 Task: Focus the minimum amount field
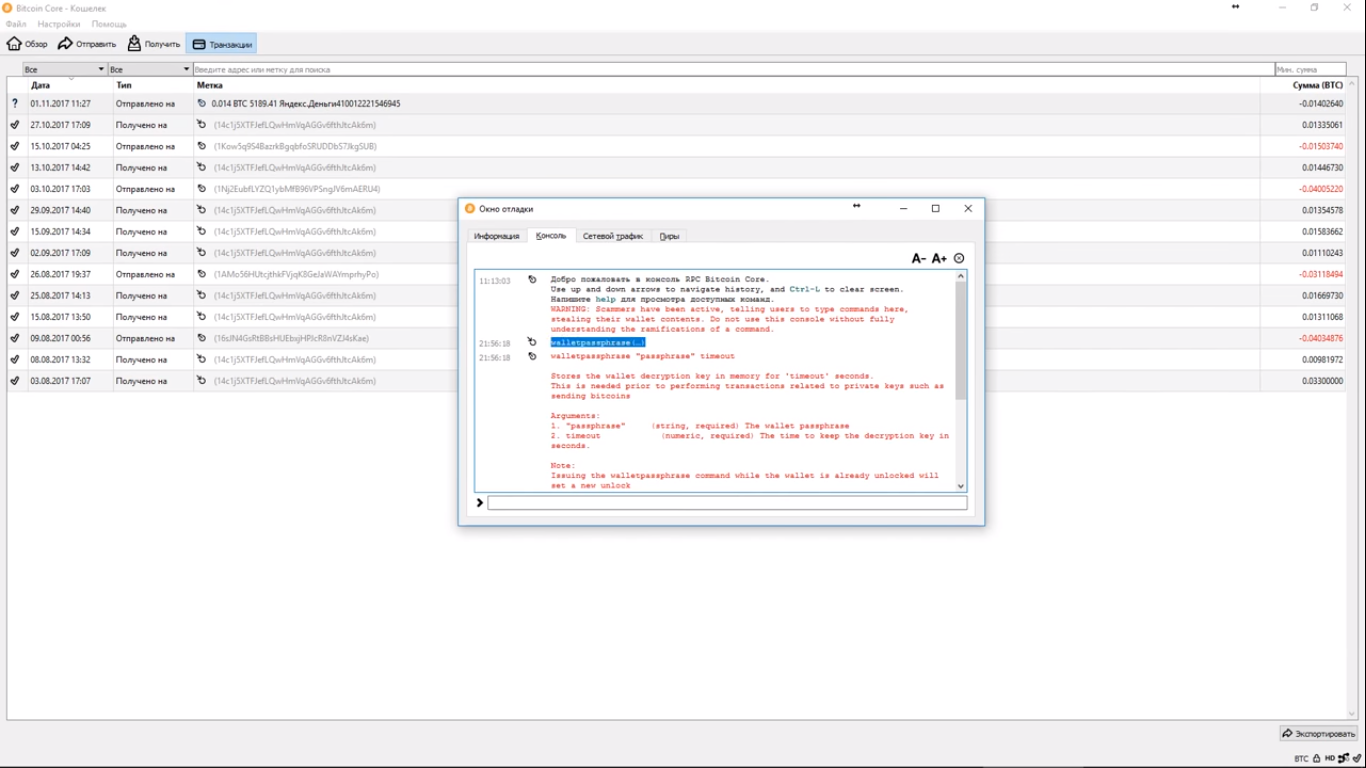(x=1310, y=69)
